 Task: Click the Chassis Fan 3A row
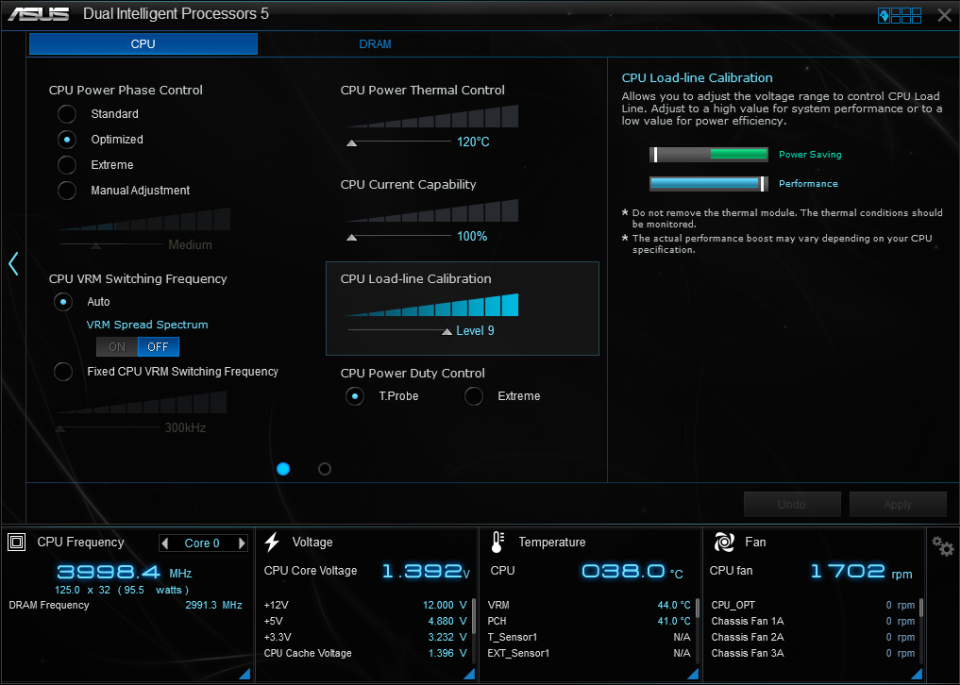pyautogui.click(x=813, y=653)
